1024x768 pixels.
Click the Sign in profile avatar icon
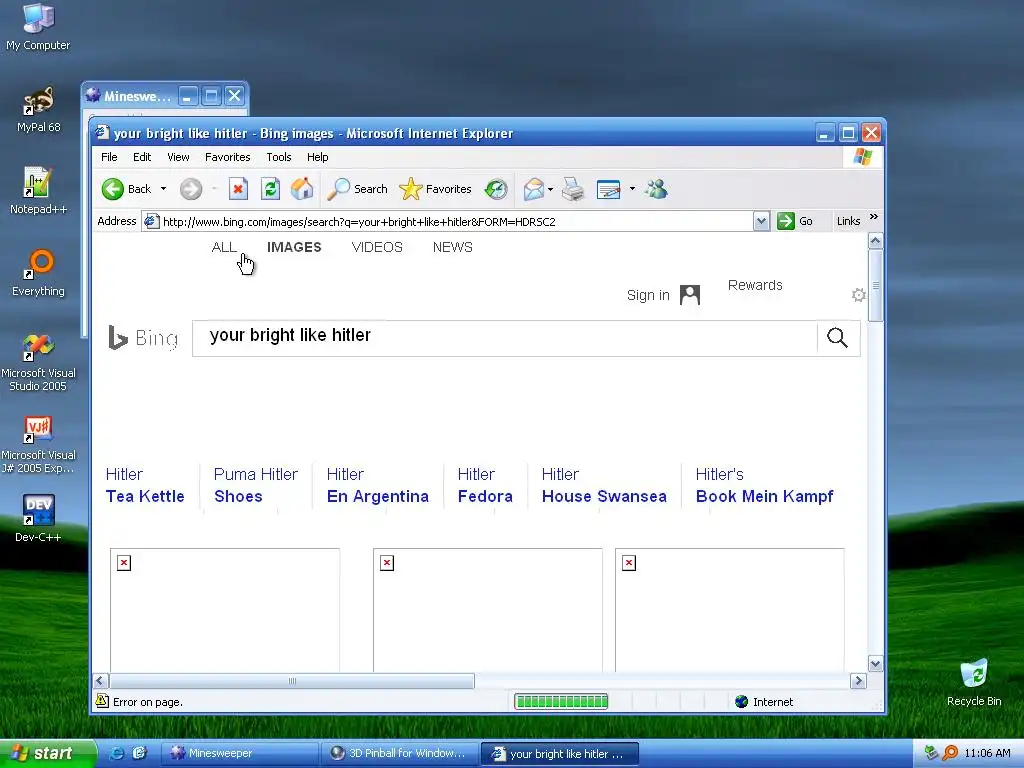pos(690,295)
